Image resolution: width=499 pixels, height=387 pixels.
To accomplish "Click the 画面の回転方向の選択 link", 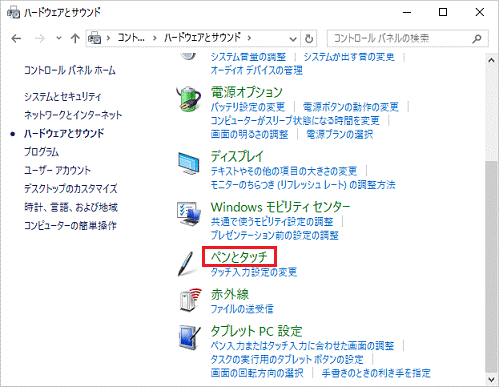I will click(x=257, y=373).
